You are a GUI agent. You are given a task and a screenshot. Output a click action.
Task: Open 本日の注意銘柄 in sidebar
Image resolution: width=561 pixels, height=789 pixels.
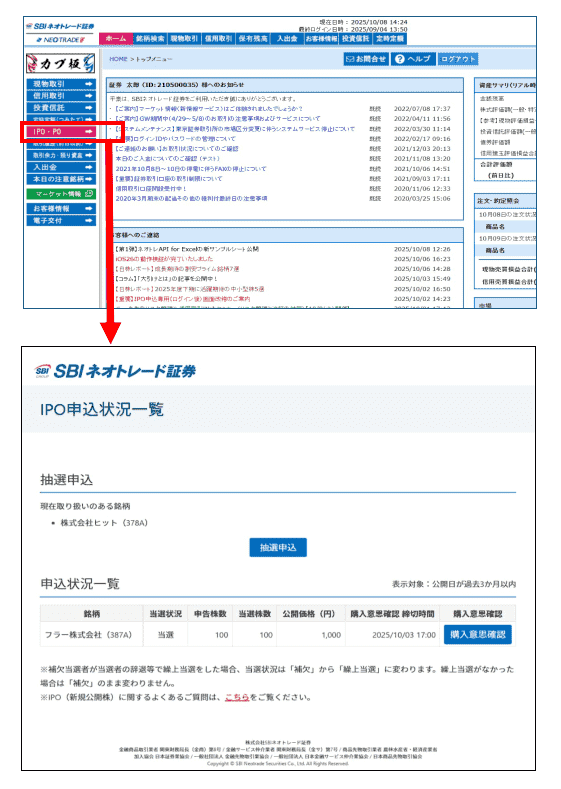pos(61,179)
